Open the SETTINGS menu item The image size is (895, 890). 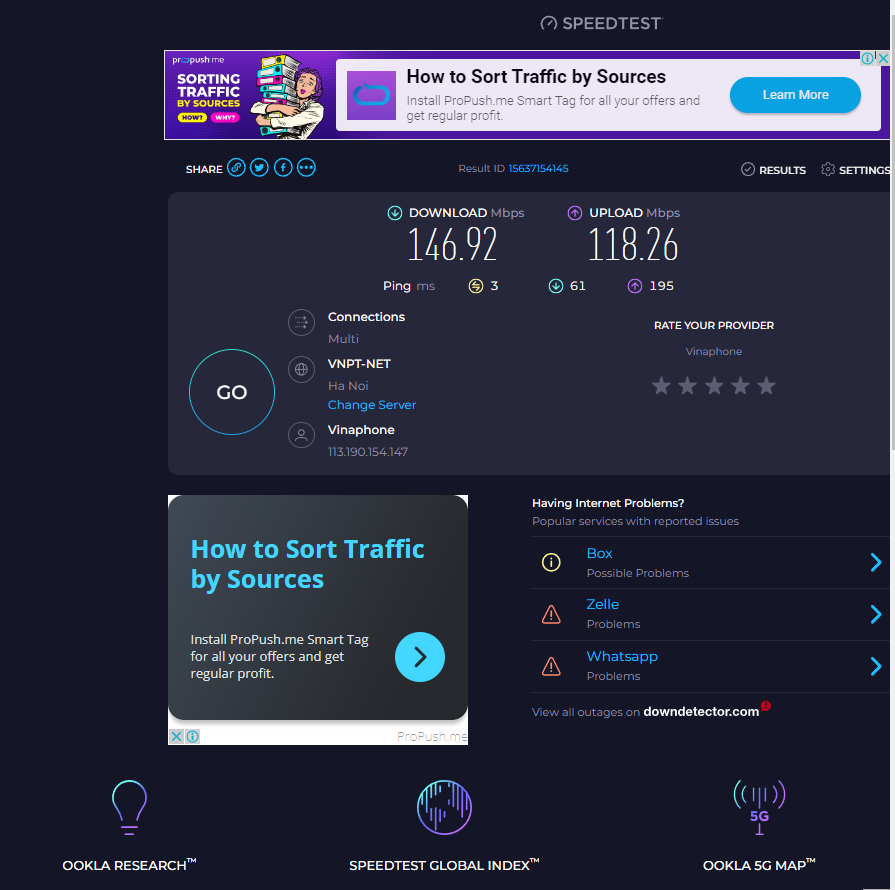pos(864,170)
